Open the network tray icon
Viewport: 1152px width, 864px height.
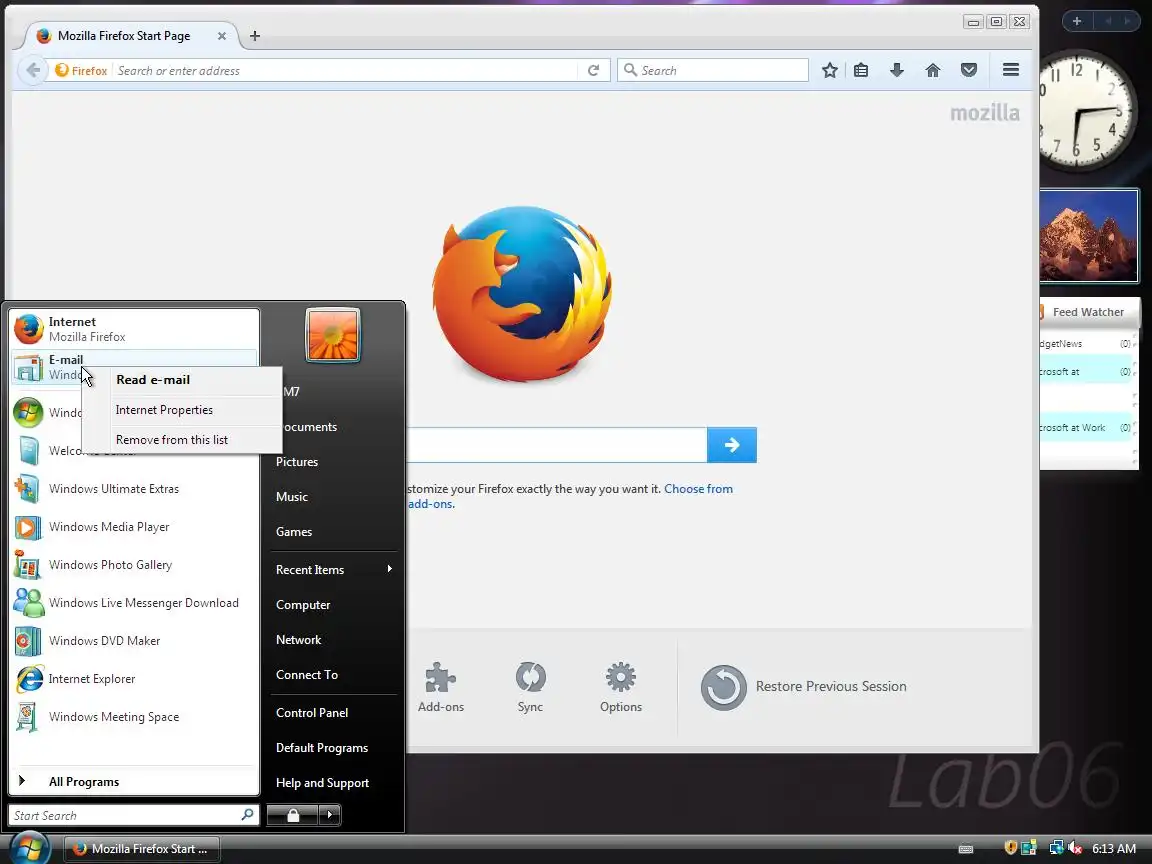[1056, 849]
